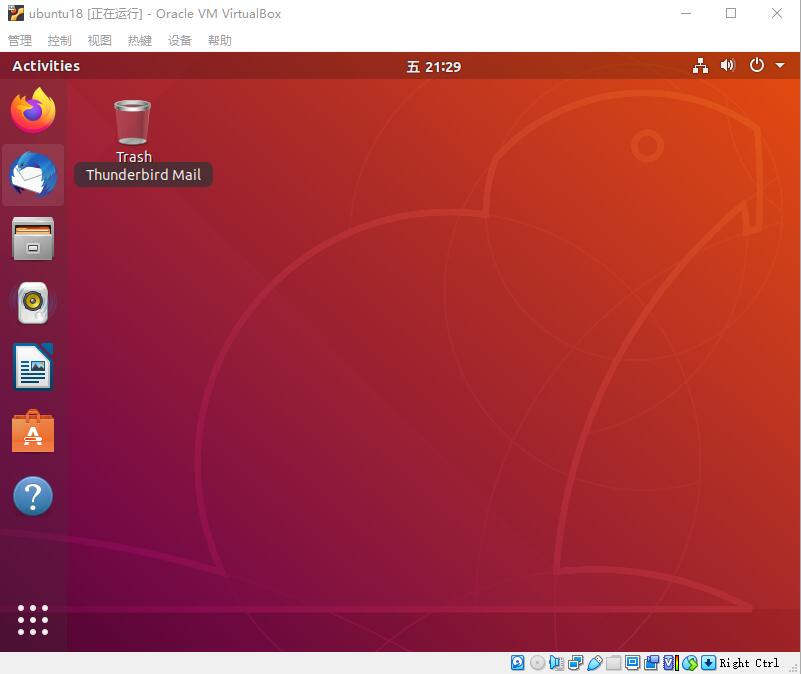
Task: Click the volume speaker icon in top bar
Action: coord(727,65)
